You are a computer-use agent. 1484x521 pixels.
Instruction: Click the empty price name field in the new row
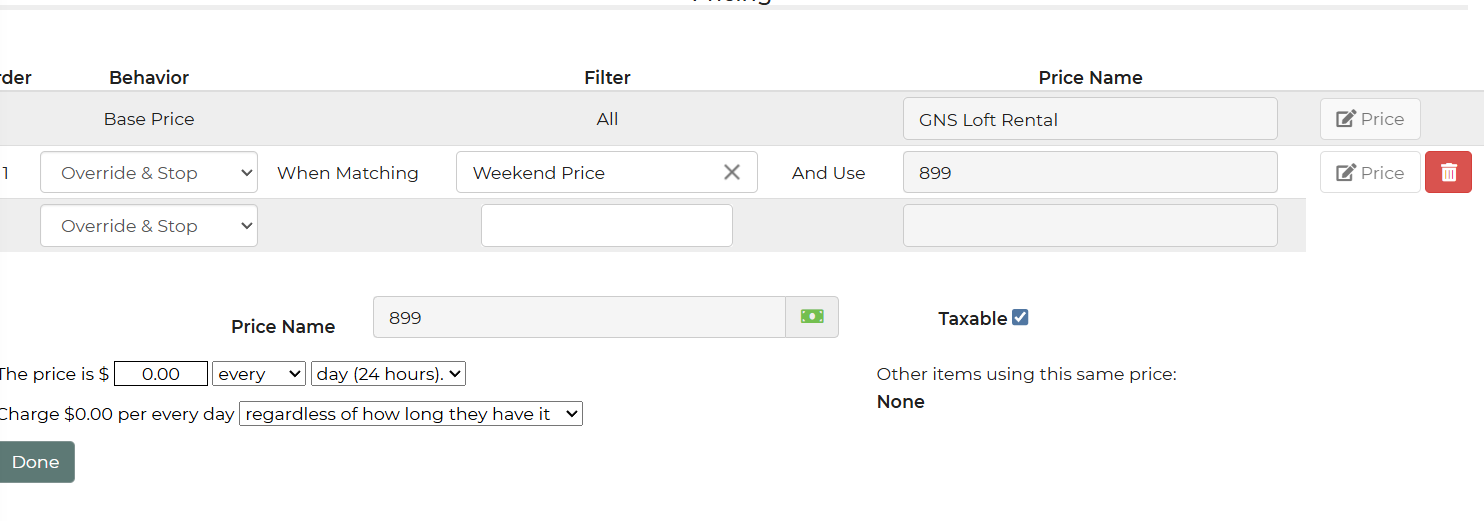[x=1089, y=226]
